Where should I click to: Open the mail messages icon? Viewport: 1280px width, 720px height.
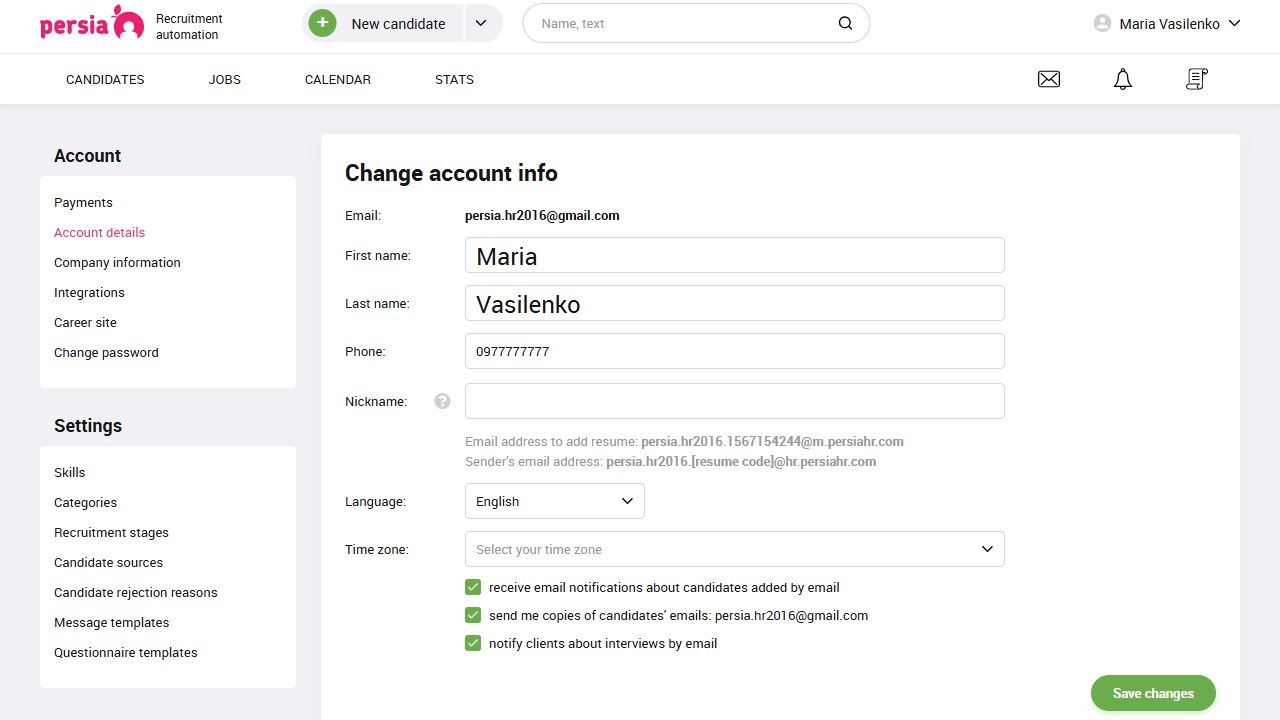[x=1048, y=79]
